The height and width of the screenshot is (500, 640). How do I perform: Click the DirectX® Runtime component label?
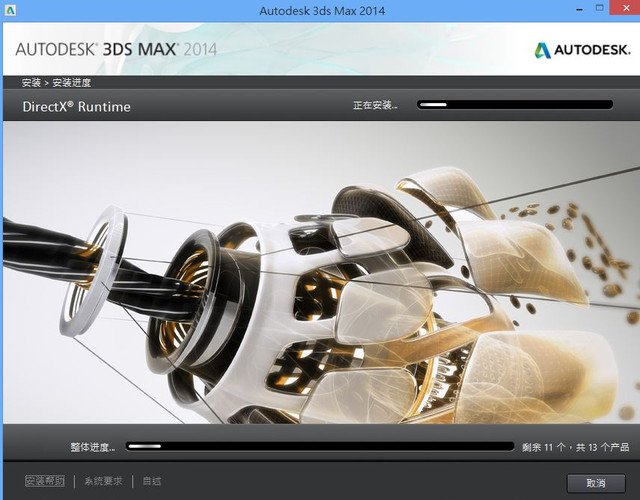point(77,107)
